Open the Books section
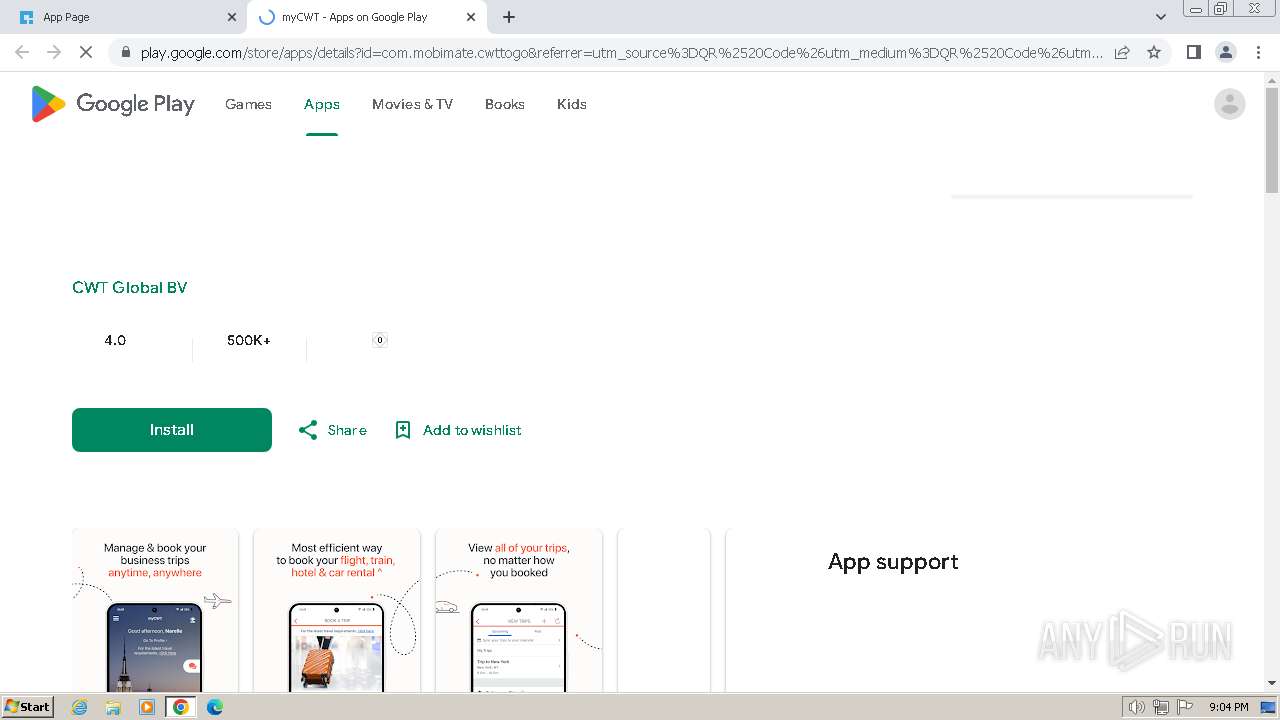 click(x=505, y=104)
